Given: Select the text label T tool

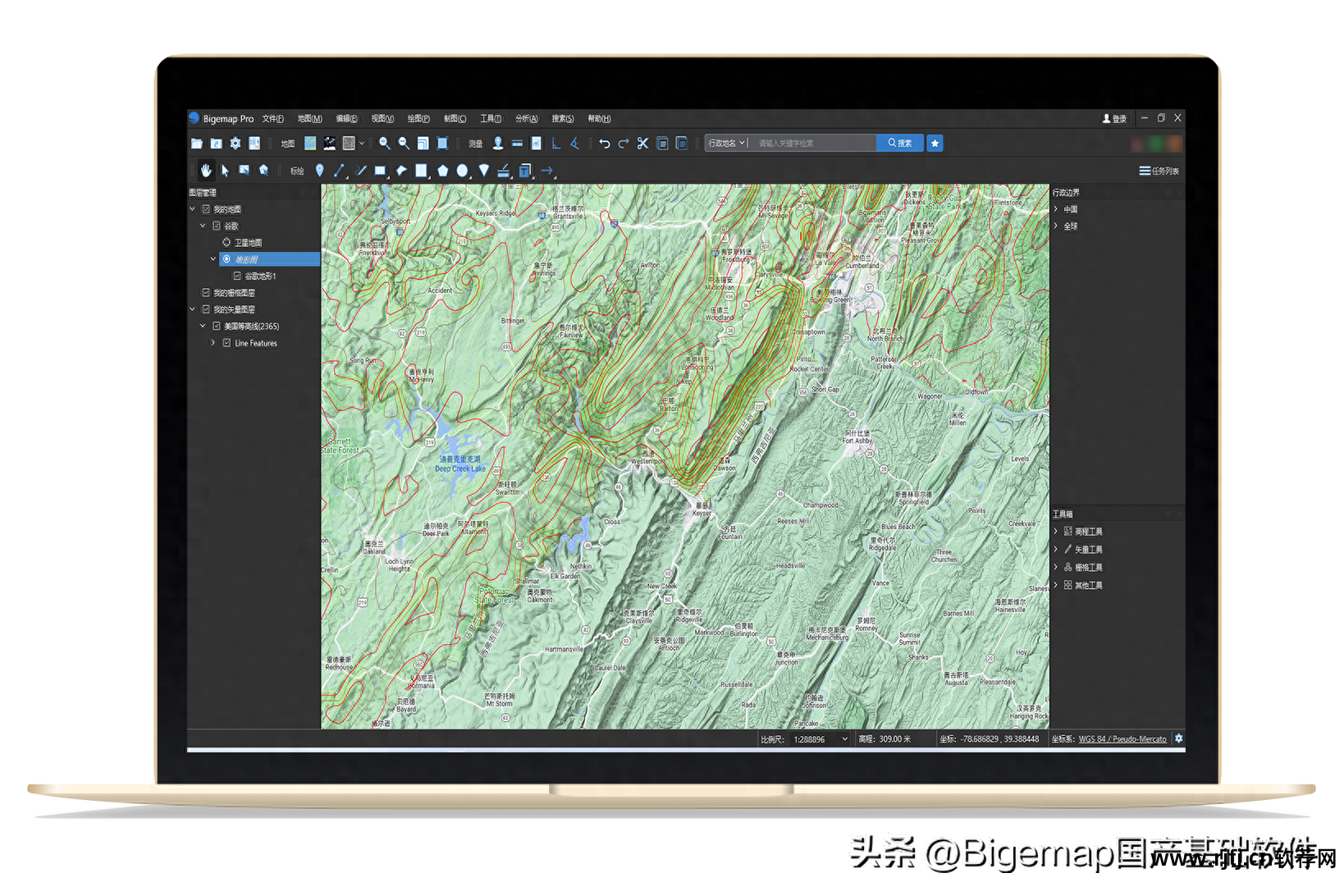Looking at the screenshot, I should [525, 171].
